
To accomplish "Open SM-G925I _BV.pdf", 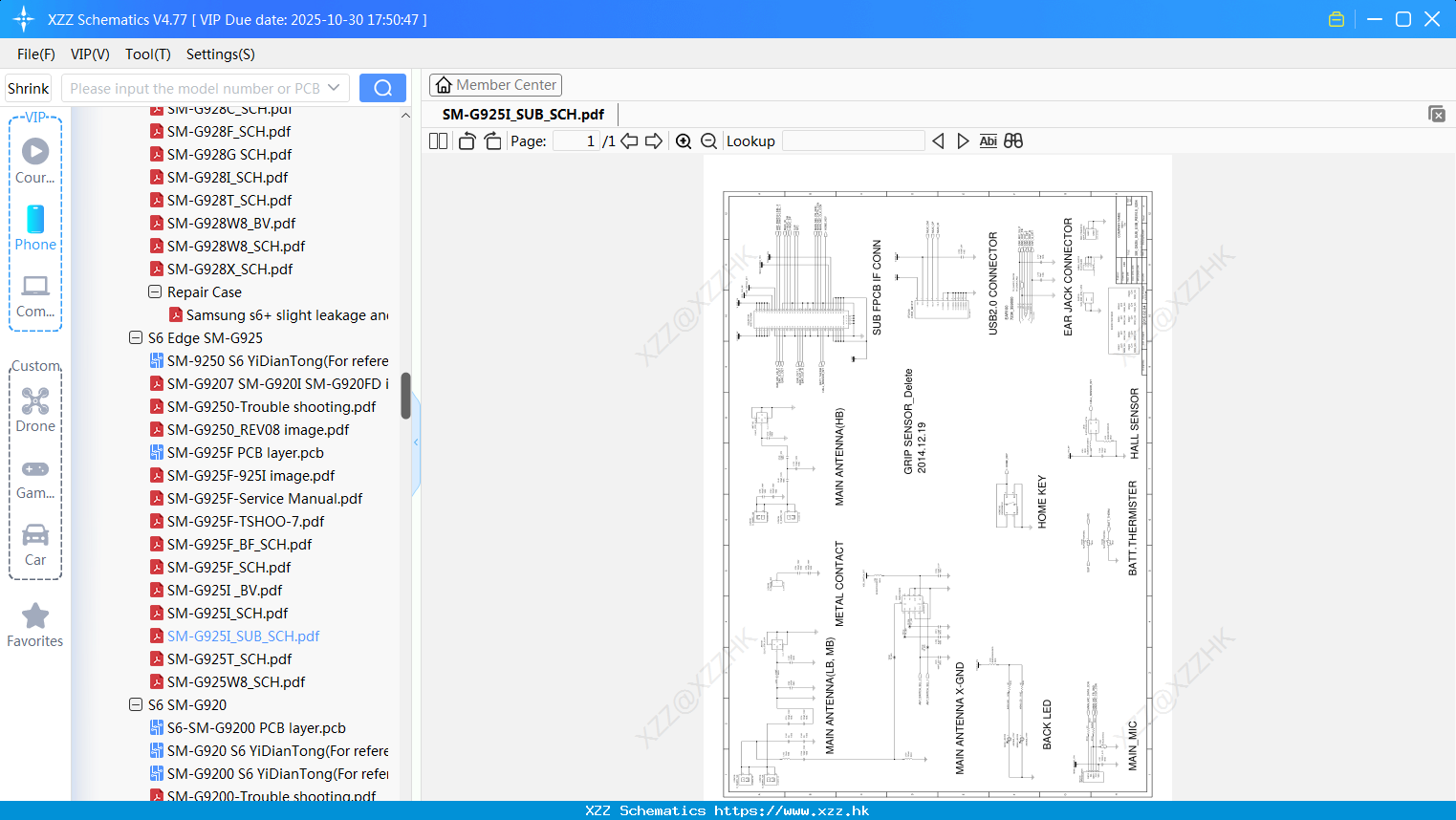I will coord(225,590).
